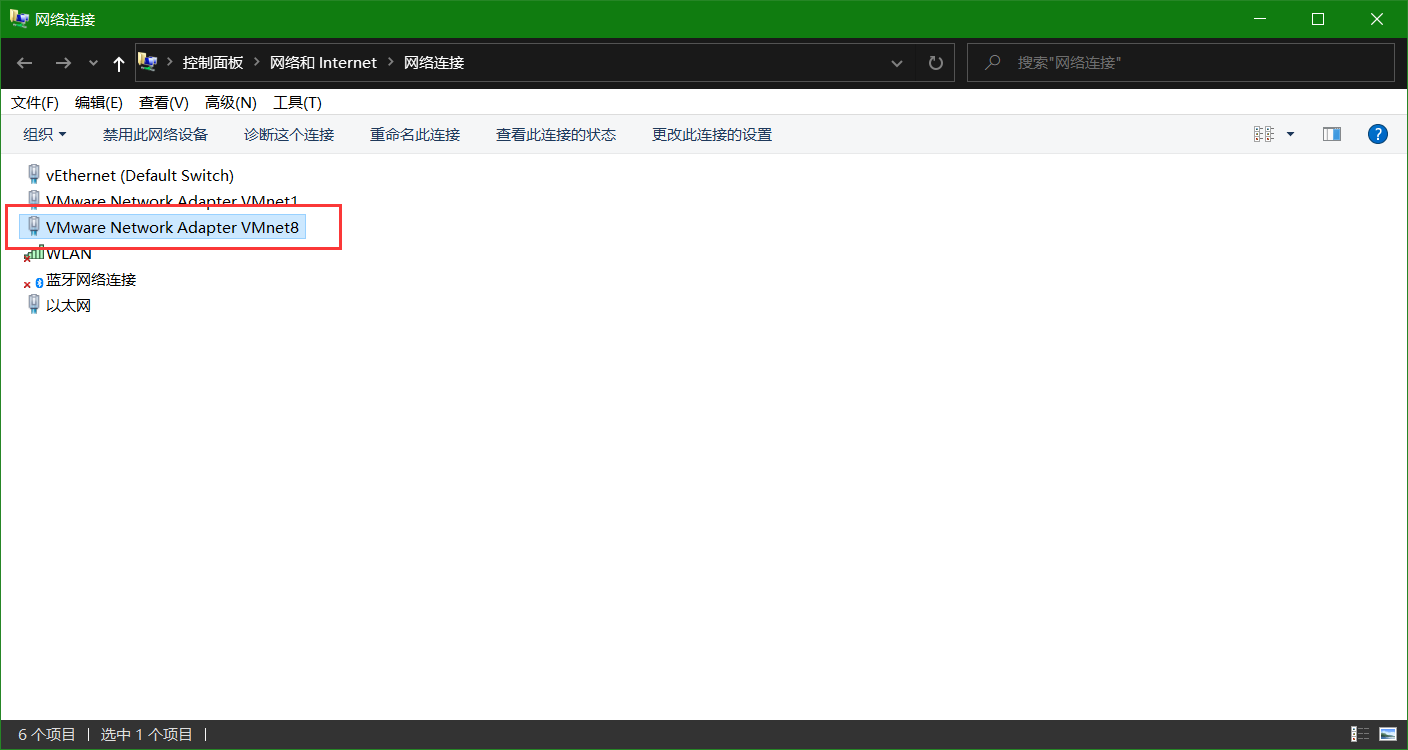Viewport: 1408px width, 750px height.
Task: Open the recent locations dropdown arrow
Action: click(x=93, y=63)
